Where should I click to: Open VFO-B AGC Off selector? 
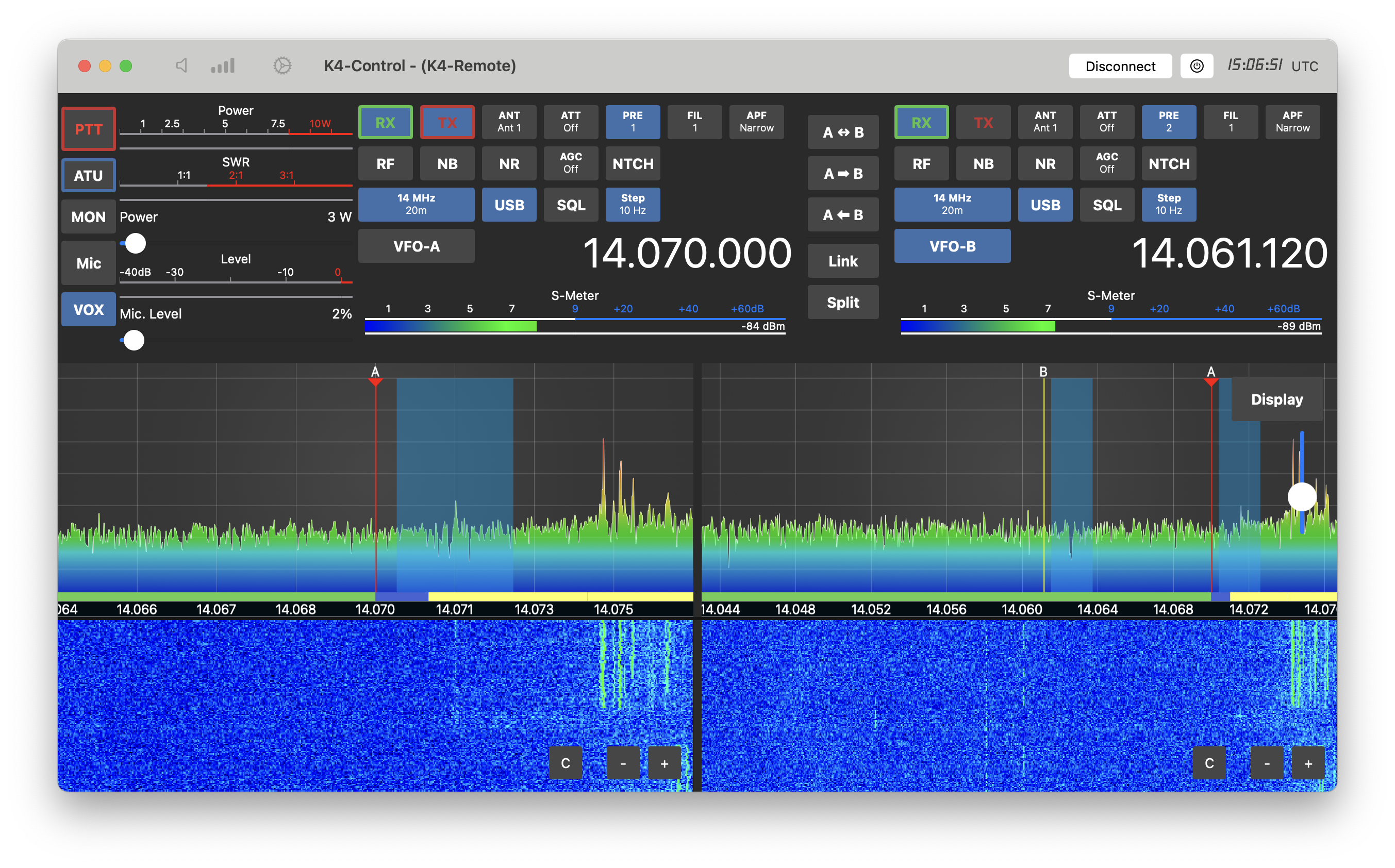[x=1107, y=163]
